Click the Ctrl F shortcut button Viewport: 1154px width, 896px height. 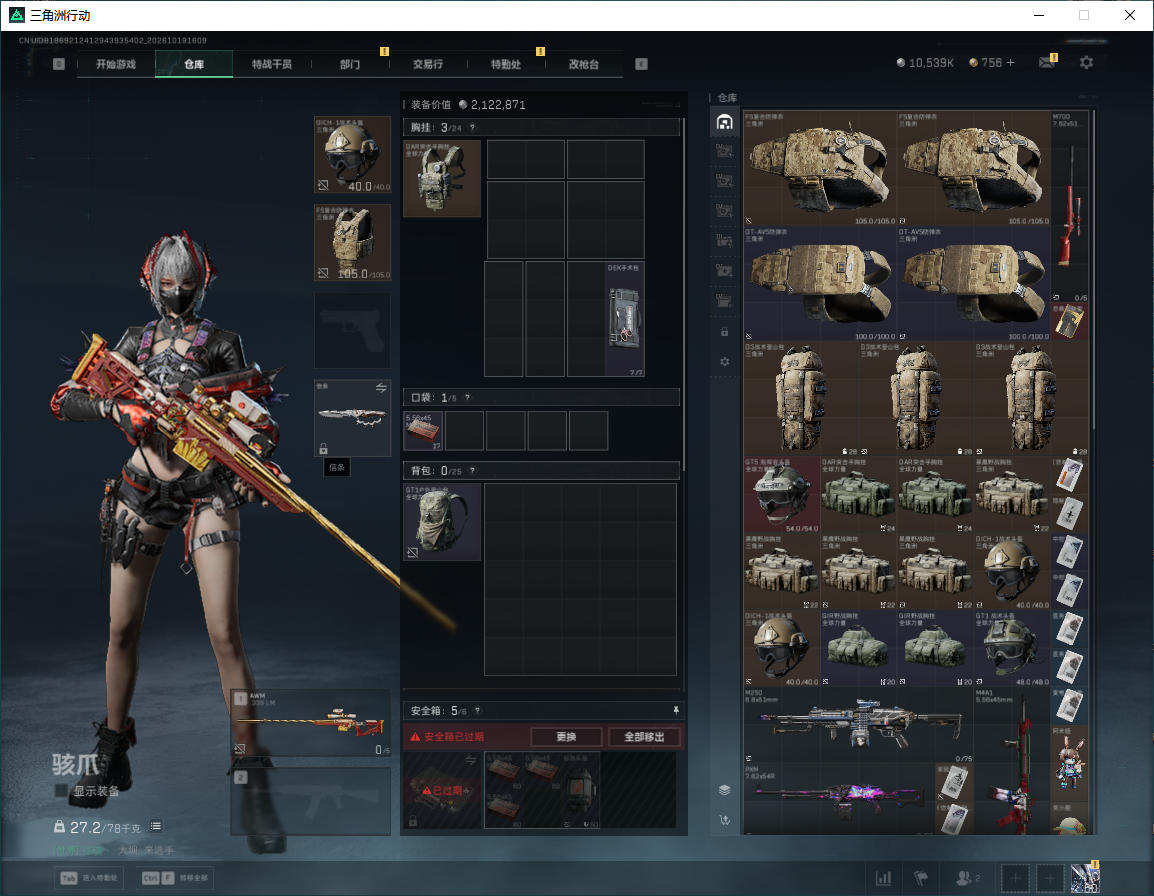coord(175,878)
